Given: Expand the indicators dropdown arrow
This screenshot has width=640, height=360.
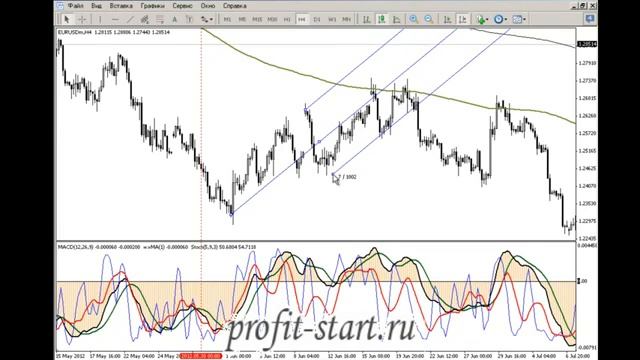Looking at the screenshot, I should 487,19.
